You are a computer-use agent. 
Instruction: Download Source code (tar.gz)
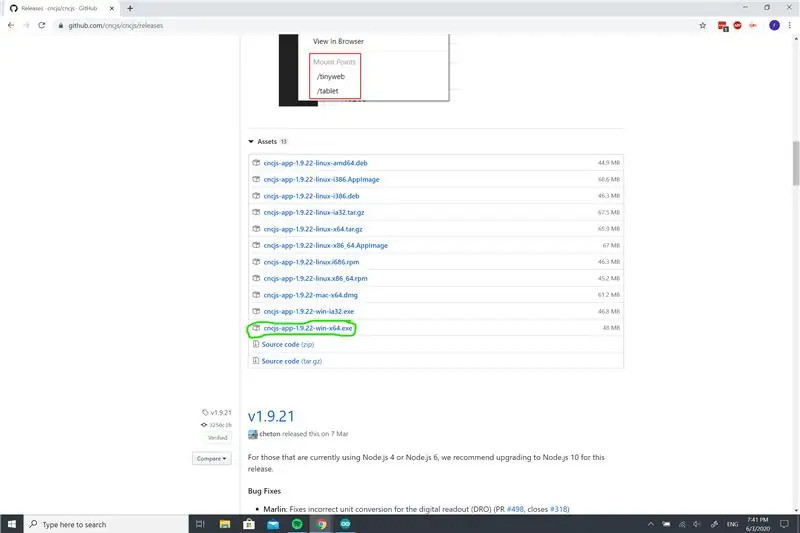291,361
